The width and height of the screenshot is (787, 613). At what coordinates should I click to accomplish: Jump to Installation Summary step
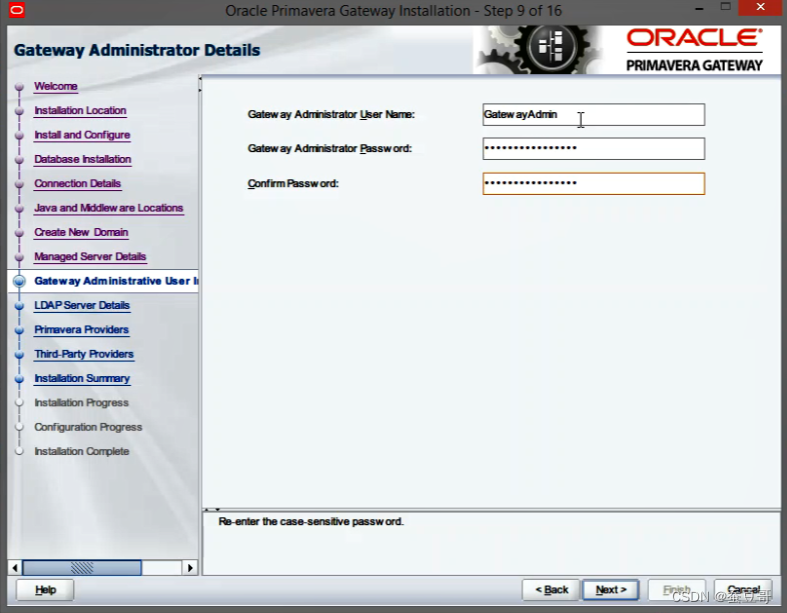point(82,379)
